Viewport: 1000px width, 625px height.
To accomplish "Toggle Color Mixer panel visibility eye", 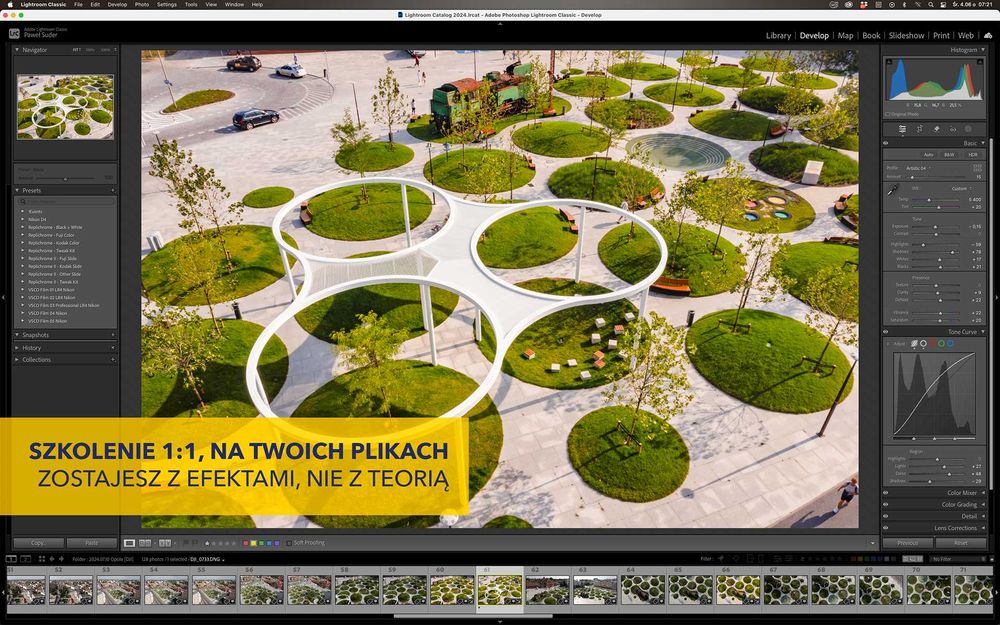I will [886, 492].
